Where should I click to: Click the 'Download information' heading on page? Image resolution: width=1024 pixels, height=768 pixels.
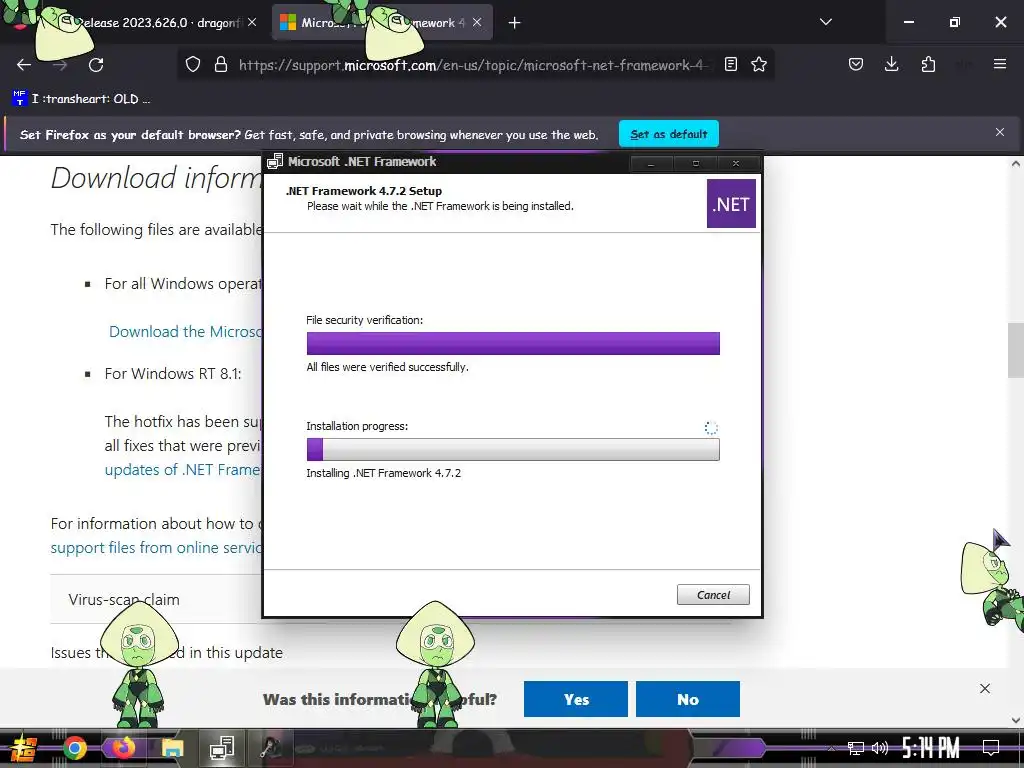click(157, 178)
